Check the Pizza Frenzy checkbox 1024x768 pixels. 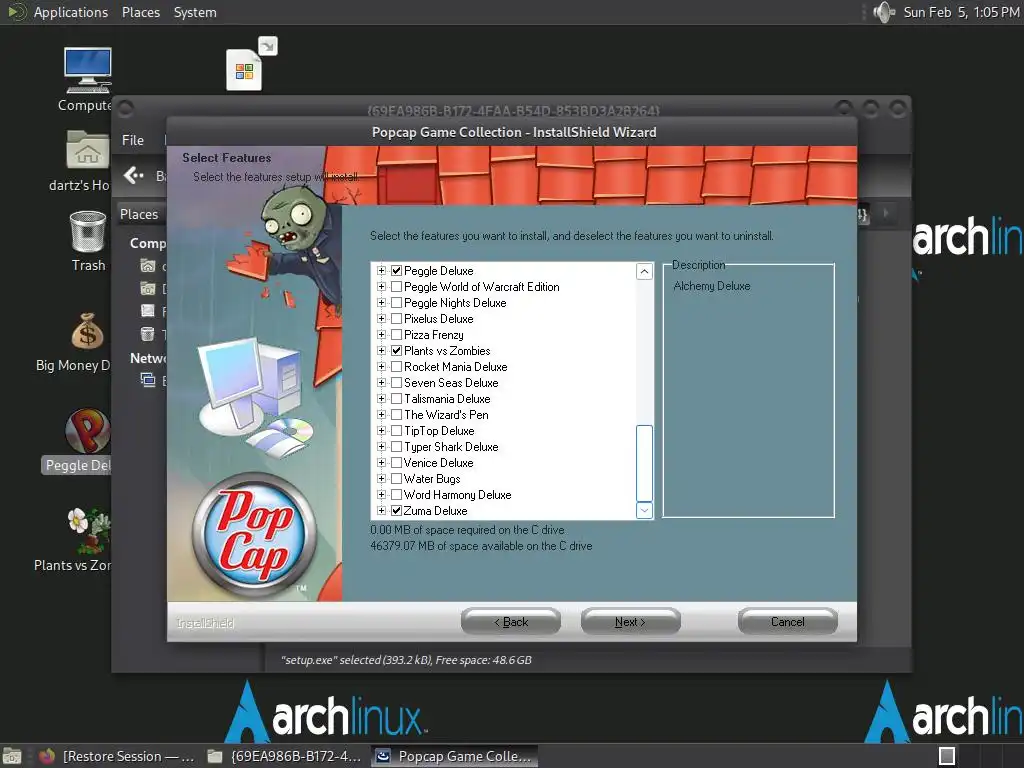396,334
